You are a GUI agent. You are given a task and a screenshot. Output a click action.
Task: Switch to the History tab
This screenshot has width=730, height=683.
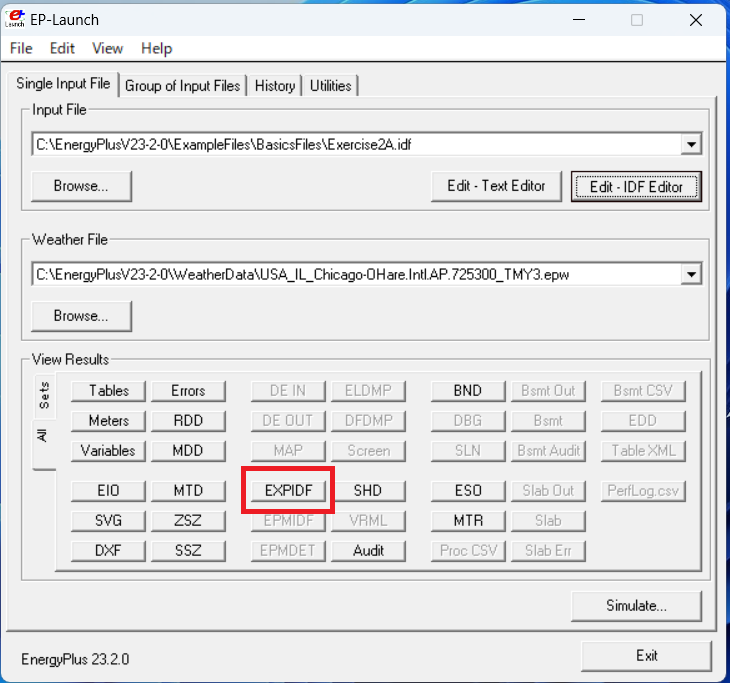click(275, 86)
